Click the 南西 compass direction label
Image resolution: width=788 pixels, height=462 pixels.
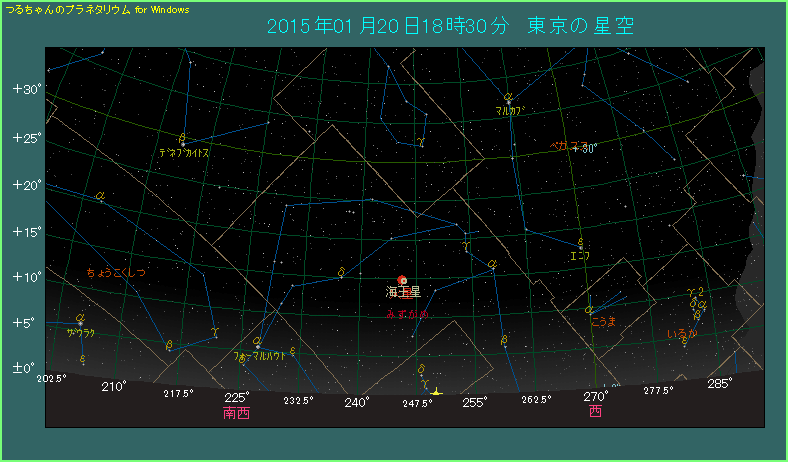click(x=236, y=412)
